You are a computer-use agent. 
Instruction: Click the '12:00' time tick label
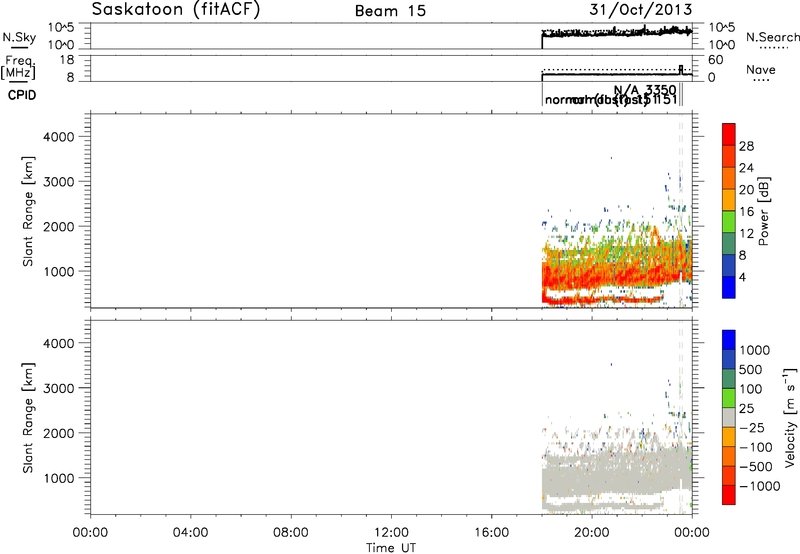pyautogui.click(x=391, y=533)
